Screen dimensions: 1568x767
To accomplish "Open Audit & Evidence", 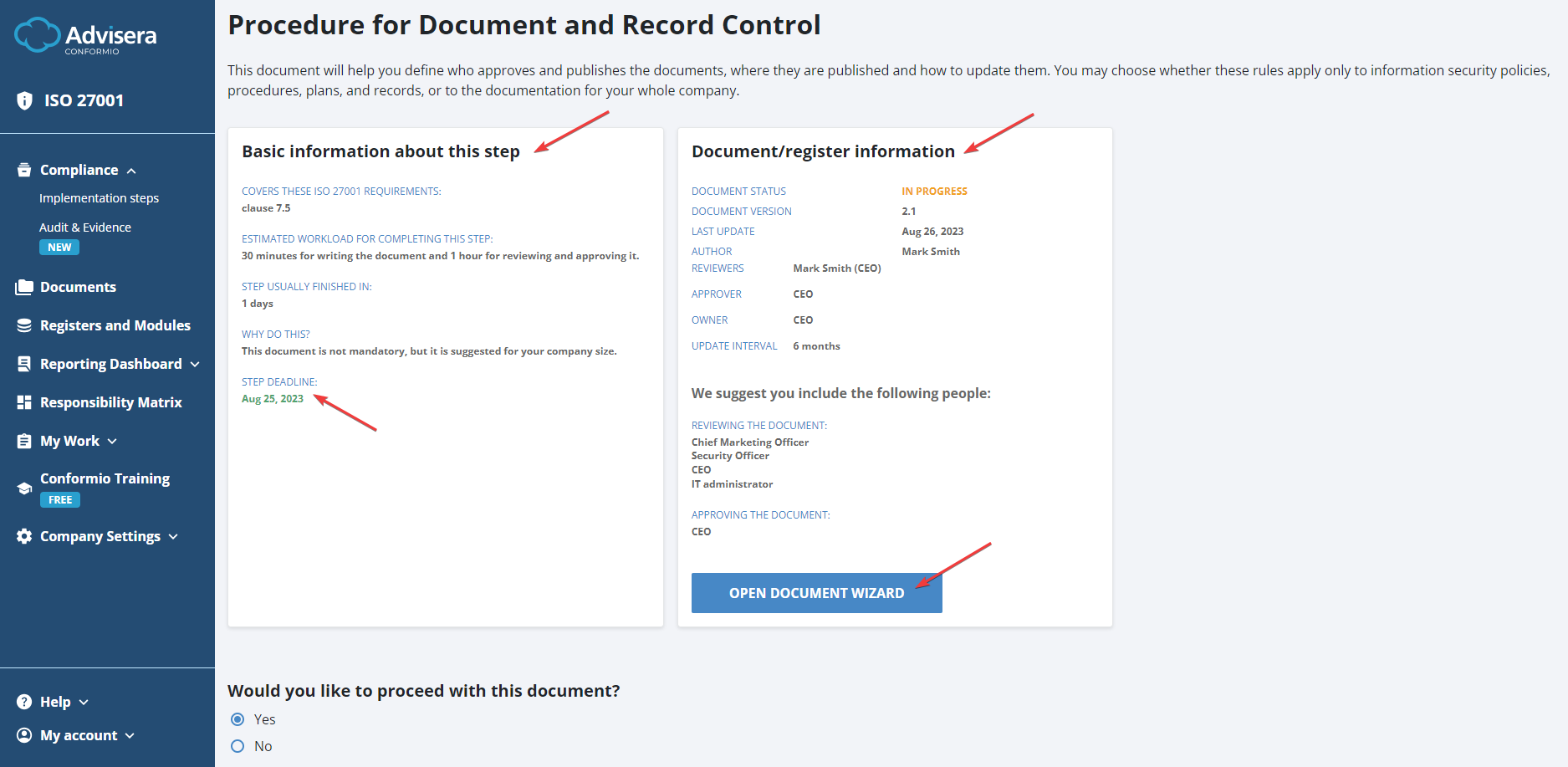I will [x=85, y=227].
